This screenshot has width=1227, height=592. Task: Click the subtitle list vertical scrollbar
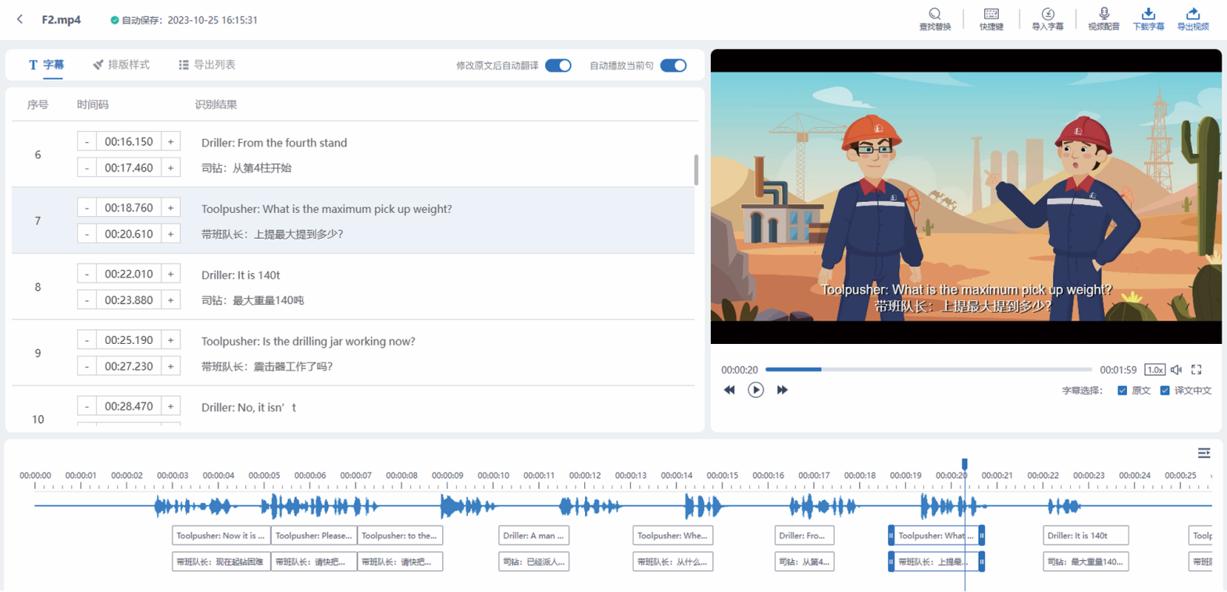pos(695,170)
